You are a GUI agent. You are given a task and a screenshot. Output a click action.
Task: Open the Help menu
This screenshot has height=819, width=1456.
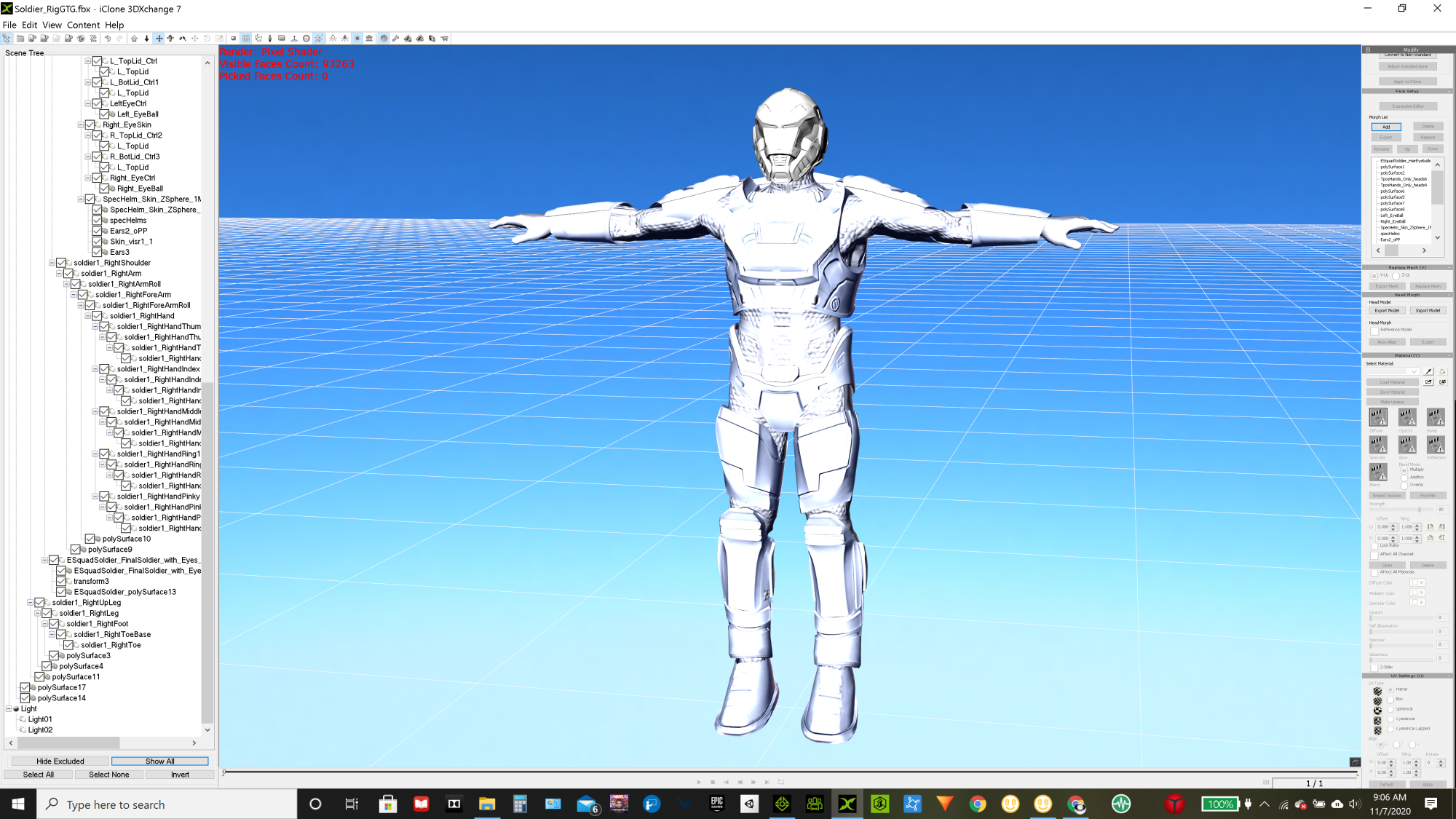pos(114,25)
